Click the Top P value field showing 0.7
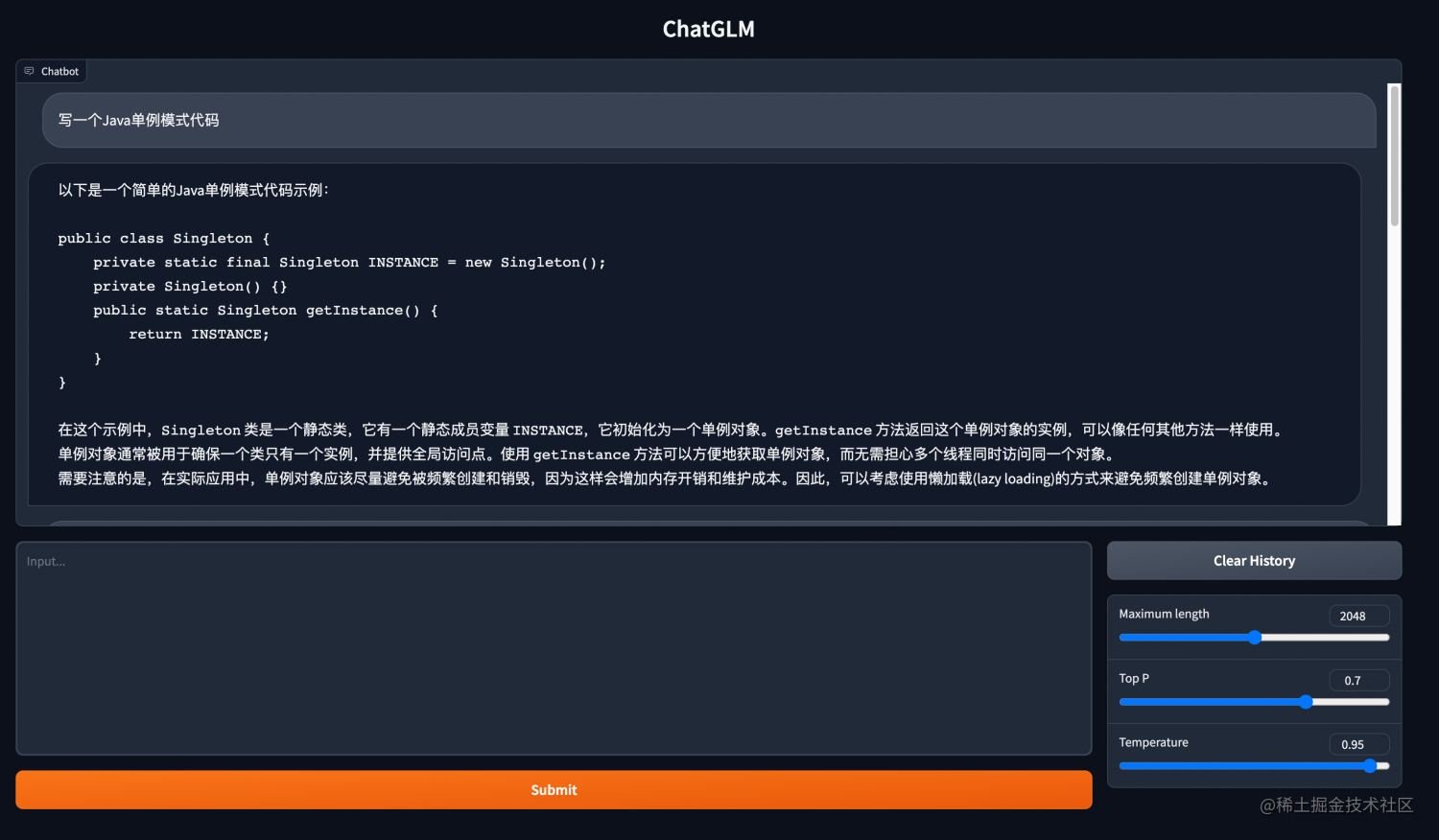 [x=1358, y=680]
